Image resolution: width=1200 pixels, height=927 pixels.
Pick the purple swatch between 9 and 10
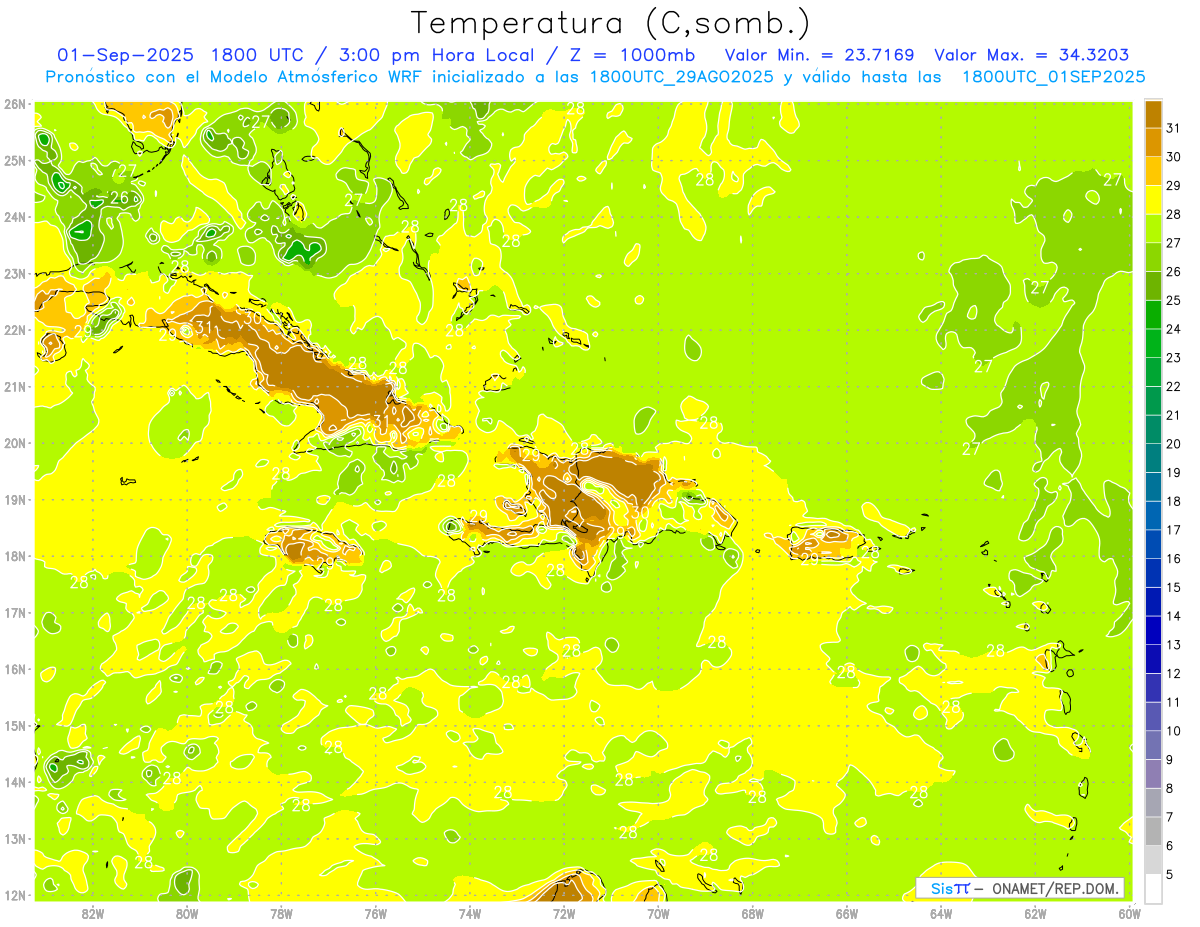(1153, 744)
